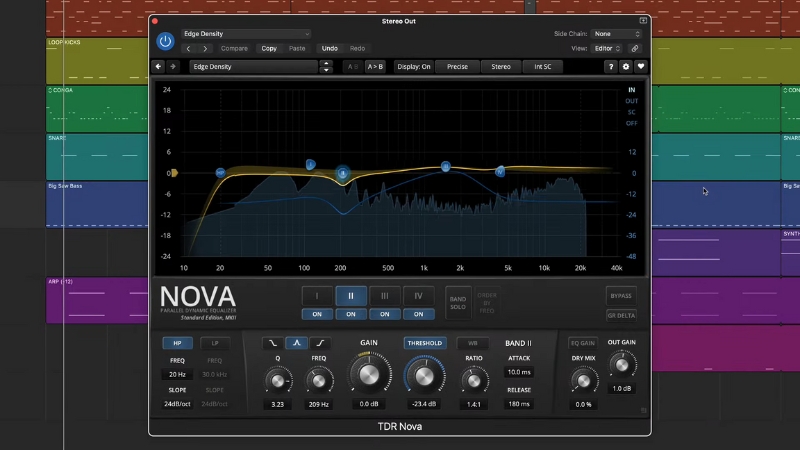Toggle band II ON switch
The height and width of the screenshot is (450, 800).
click(x=351, y=314)
